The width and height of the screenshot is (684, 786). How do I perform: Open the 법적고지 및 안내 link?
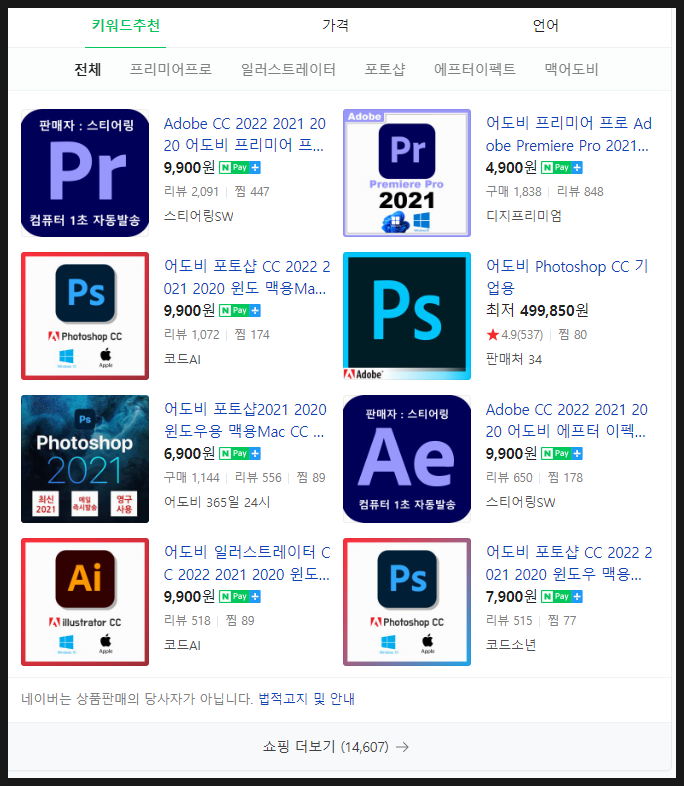click(x=307, y=699)
